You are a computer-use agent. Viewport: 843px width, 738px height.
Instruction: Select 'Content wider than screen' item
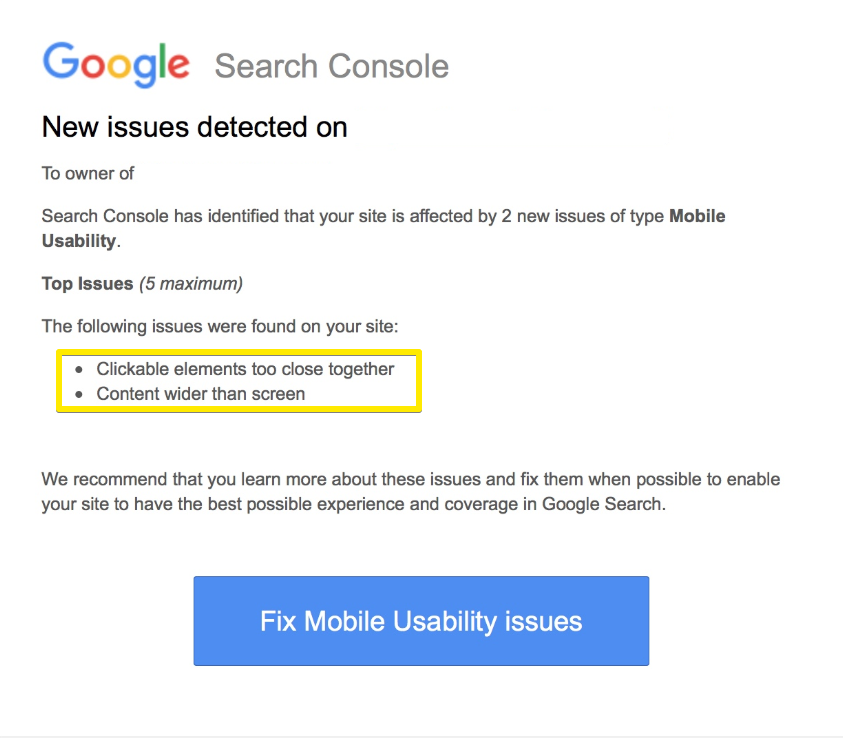[201, 394]
